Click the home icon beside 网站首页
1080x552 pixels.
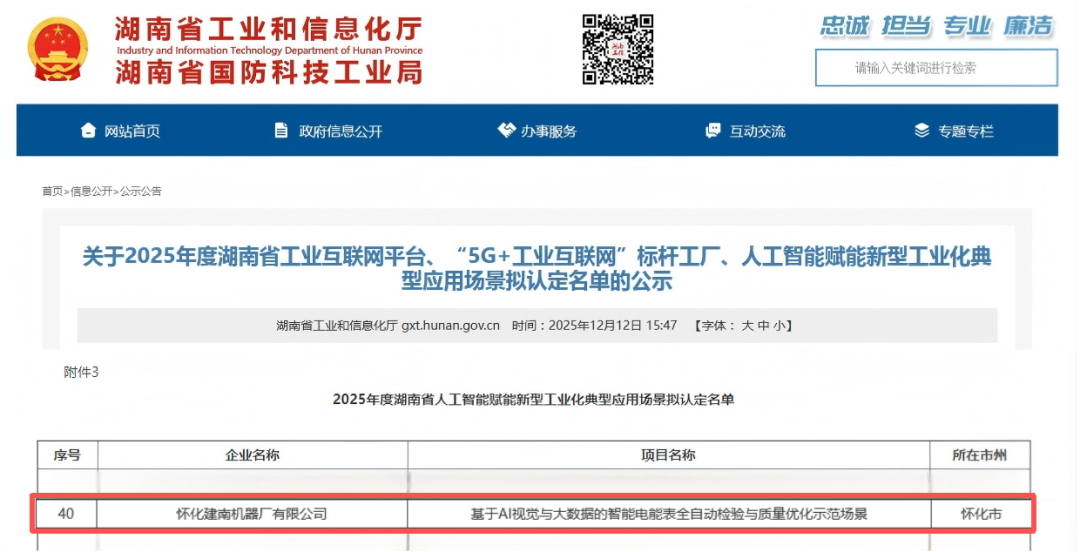(88, 130)
